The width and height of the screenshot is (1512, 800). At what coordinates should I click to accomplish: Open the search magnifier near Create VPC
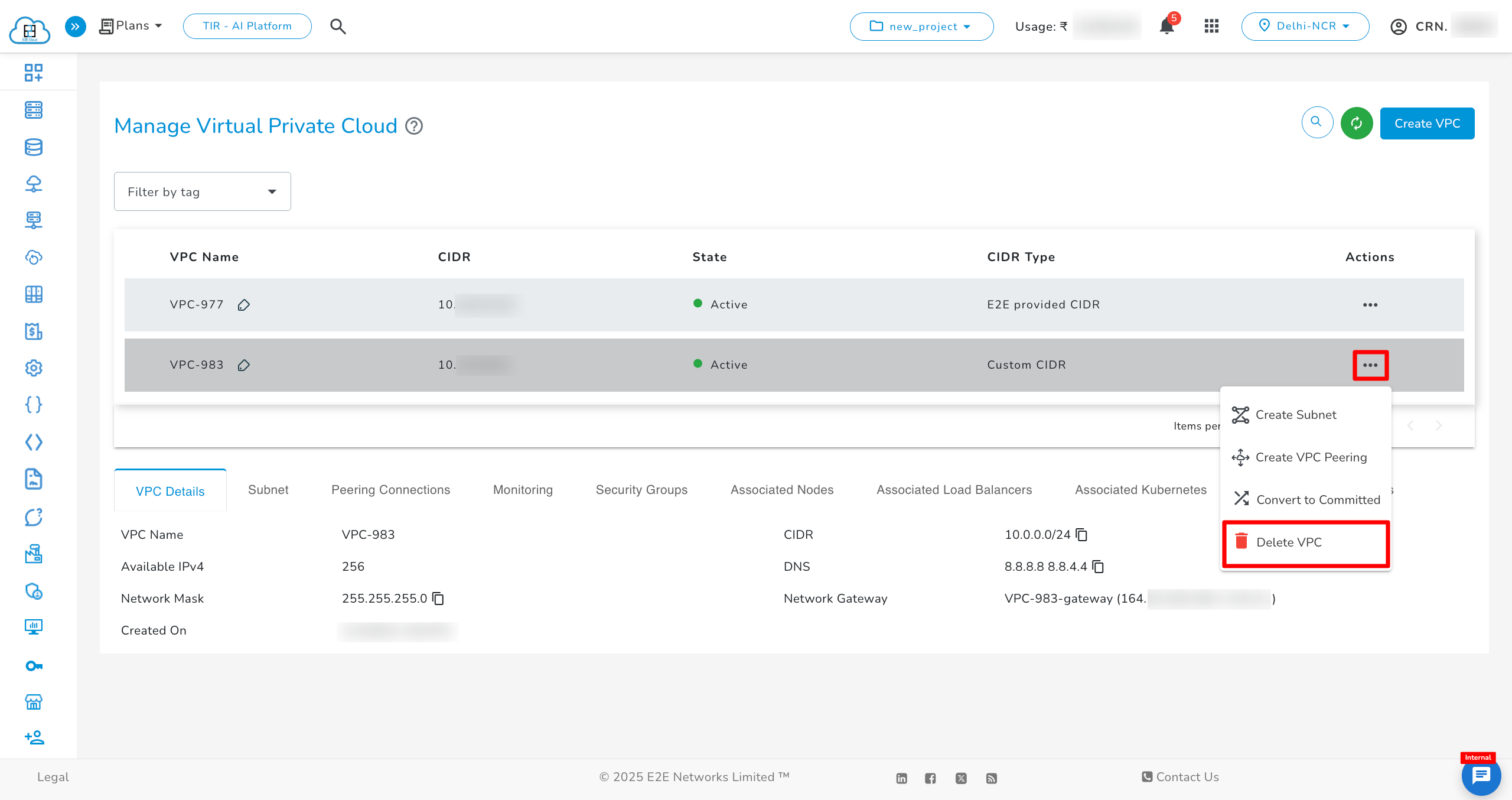click(1317, 122)
